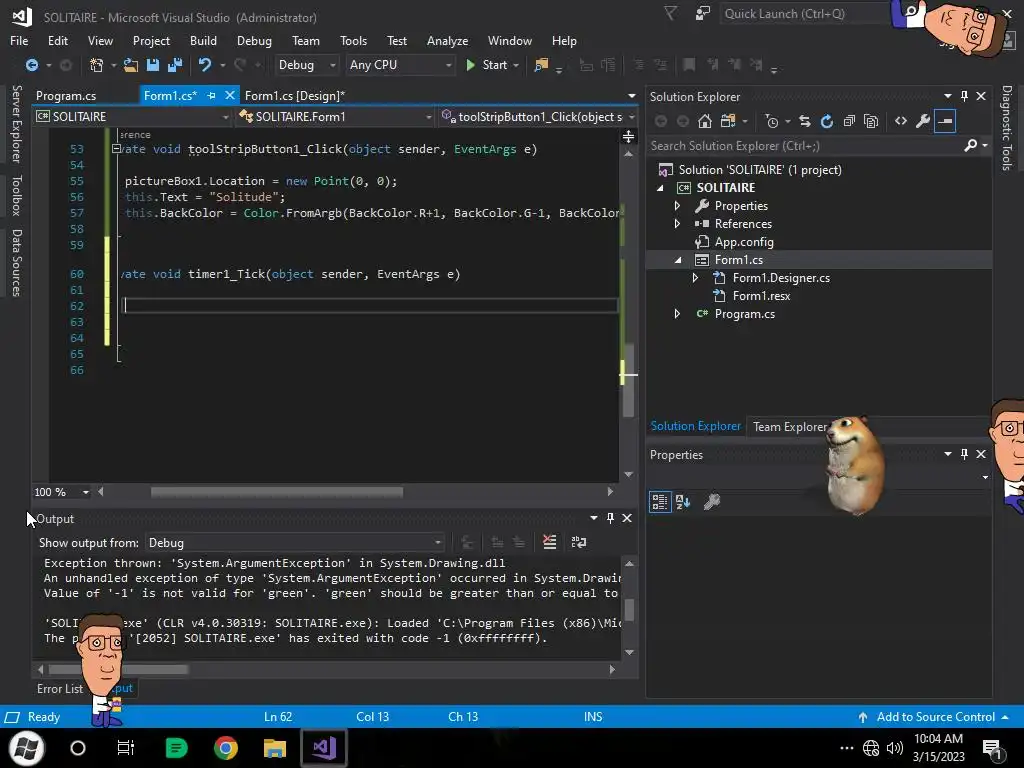1024x768 pixels.
Task: Click the editor split window handle
Action: pyautogui.click(x=628, y=136)
